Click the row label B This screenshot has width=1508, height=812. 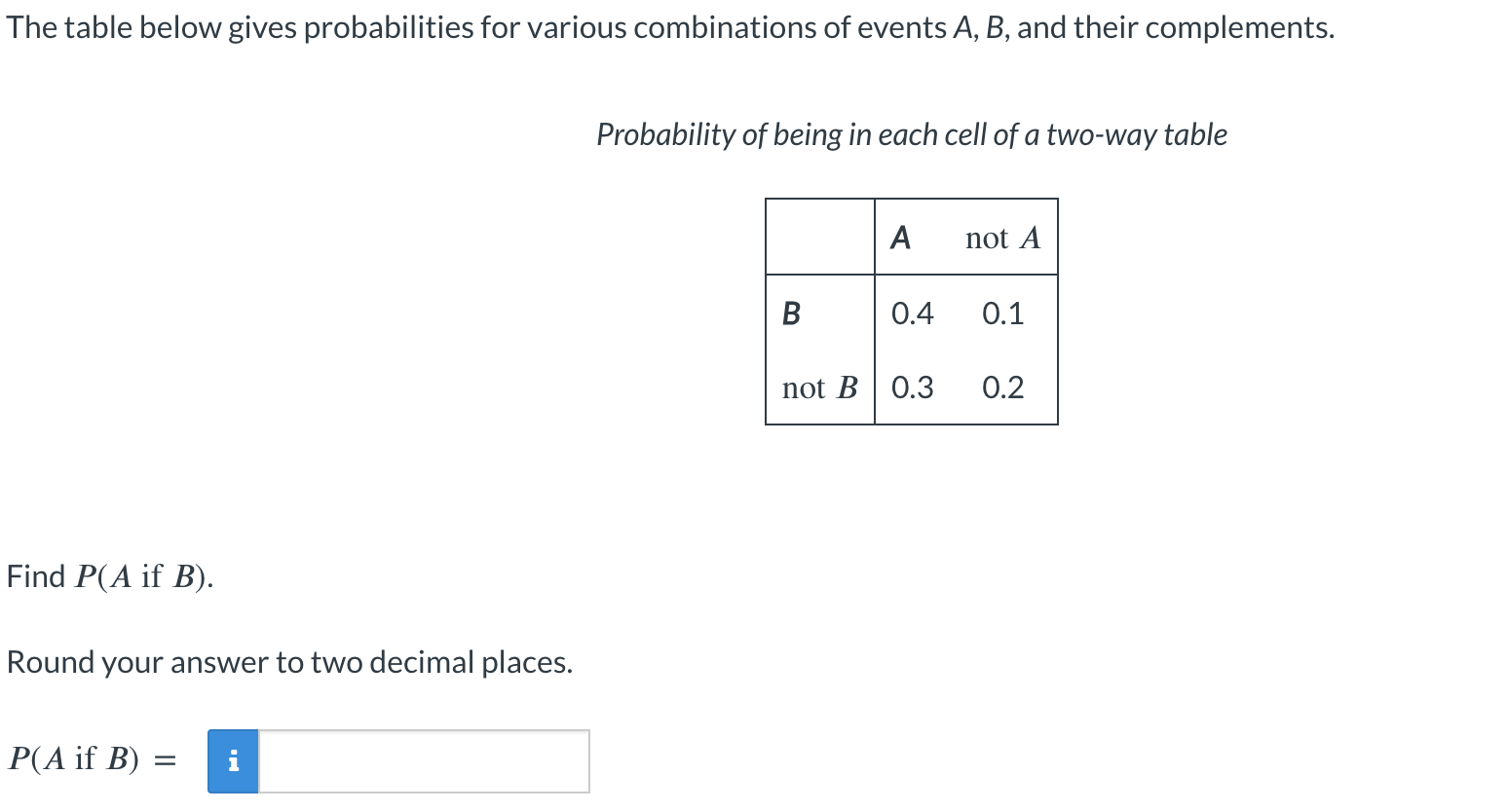[x=792, y=314]
